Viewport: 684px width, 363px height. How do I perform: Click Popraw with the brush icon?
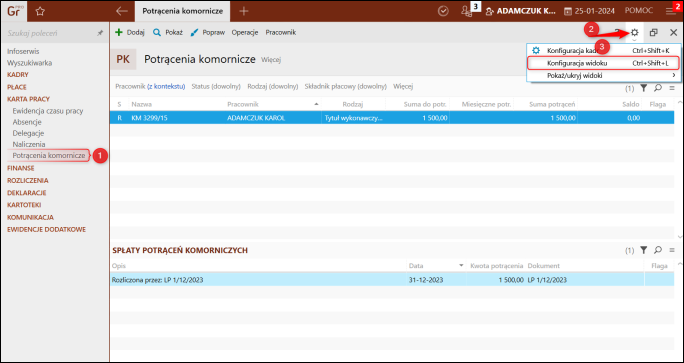tap(208, 32)
